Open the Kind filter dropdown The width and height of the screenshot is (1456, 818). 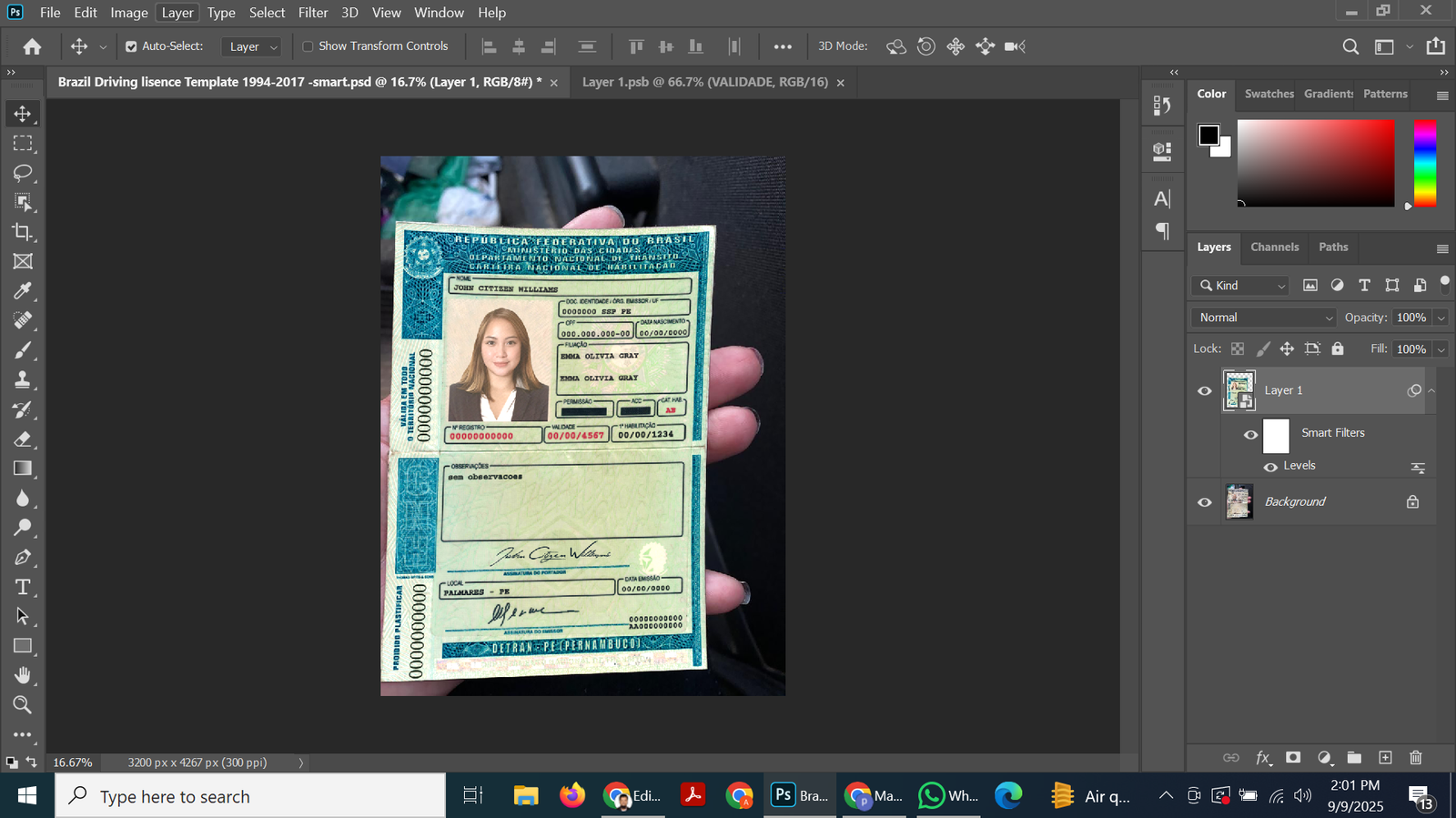[1242, 286]
